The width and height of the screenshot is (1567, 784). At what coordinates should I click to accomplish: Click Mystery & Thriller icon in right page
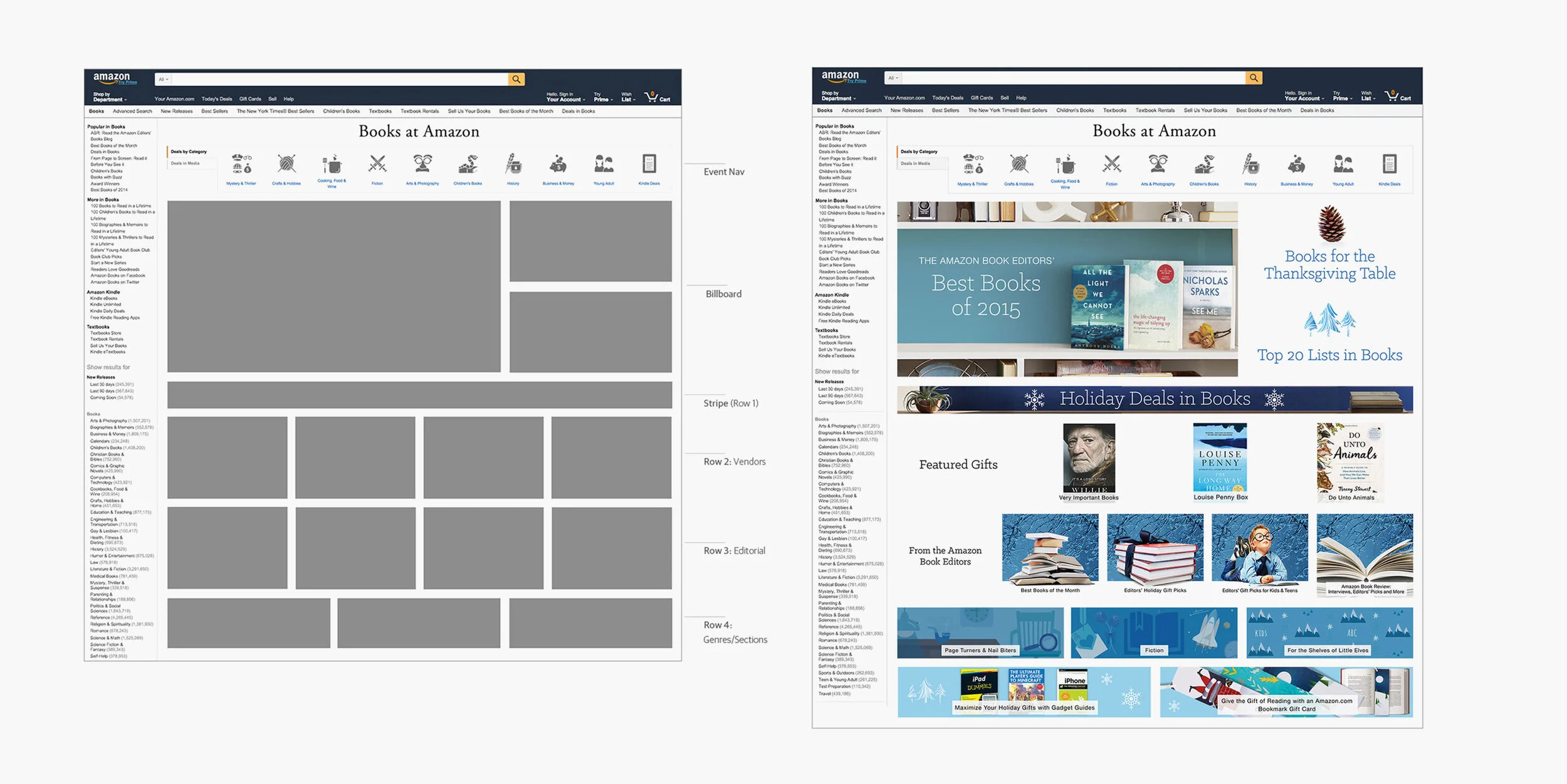pyautogui.click(x=973, y=164)
